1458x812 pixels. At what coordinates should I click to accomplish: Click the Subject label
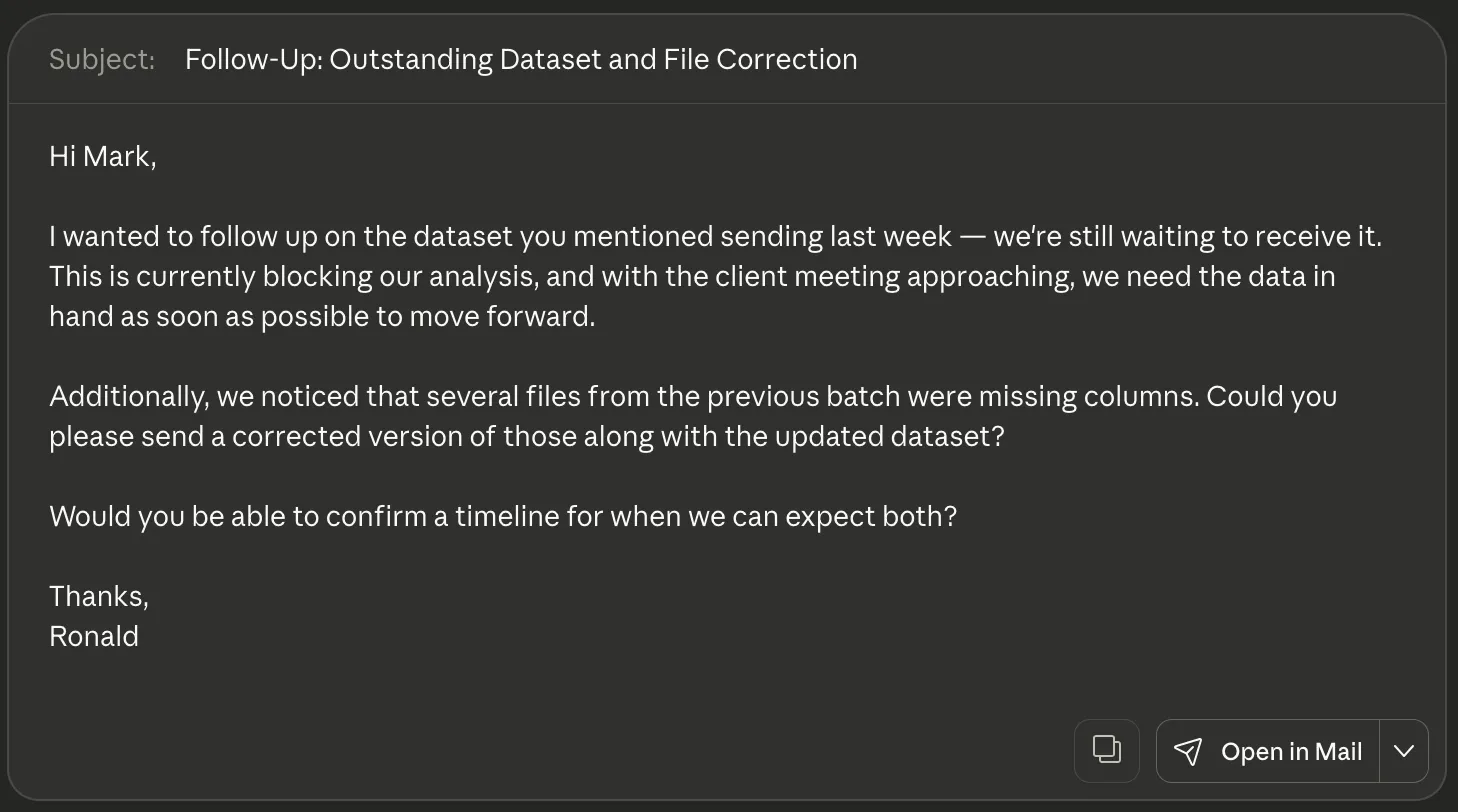point(102,60)
